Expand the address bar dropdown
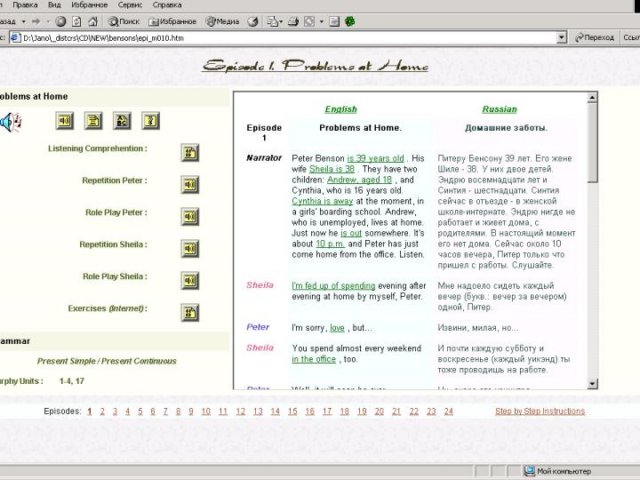Screen dimensions: 640x480 tap(562, 38)
